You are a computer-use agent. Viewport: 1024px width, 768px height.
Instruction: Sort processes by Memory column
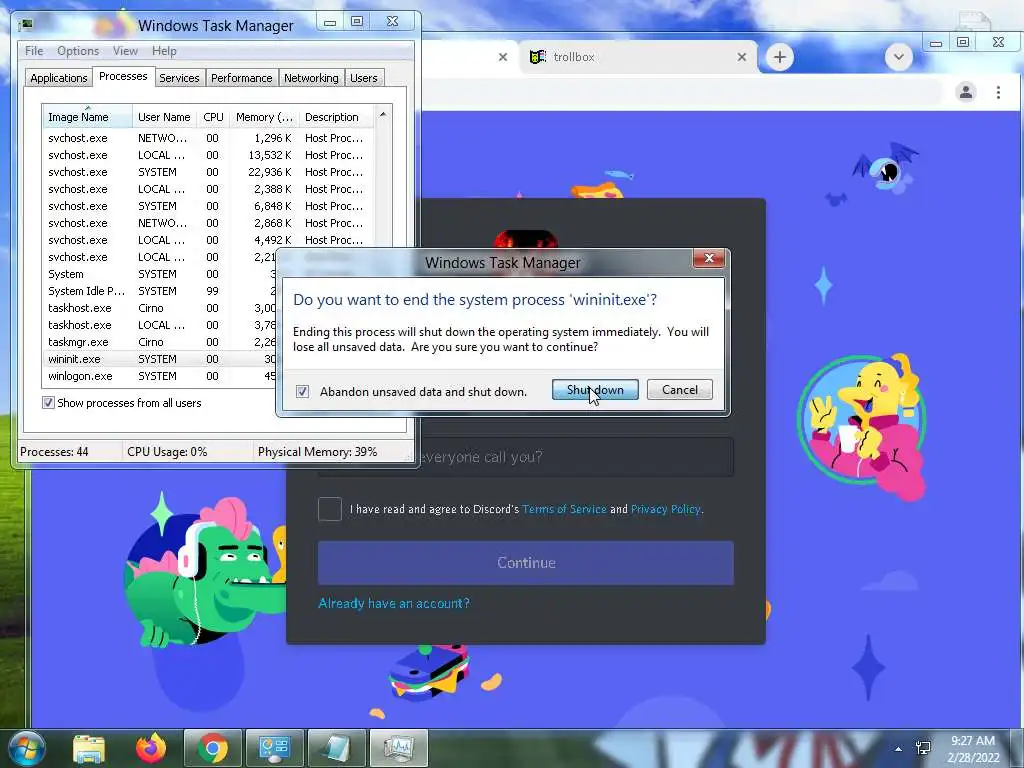tap(264, 117)
